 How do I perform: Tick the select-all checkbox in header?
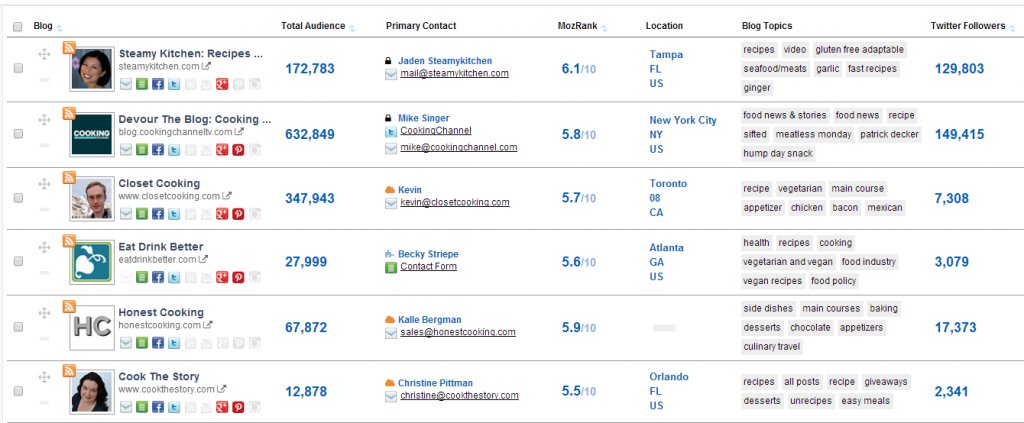18,27
